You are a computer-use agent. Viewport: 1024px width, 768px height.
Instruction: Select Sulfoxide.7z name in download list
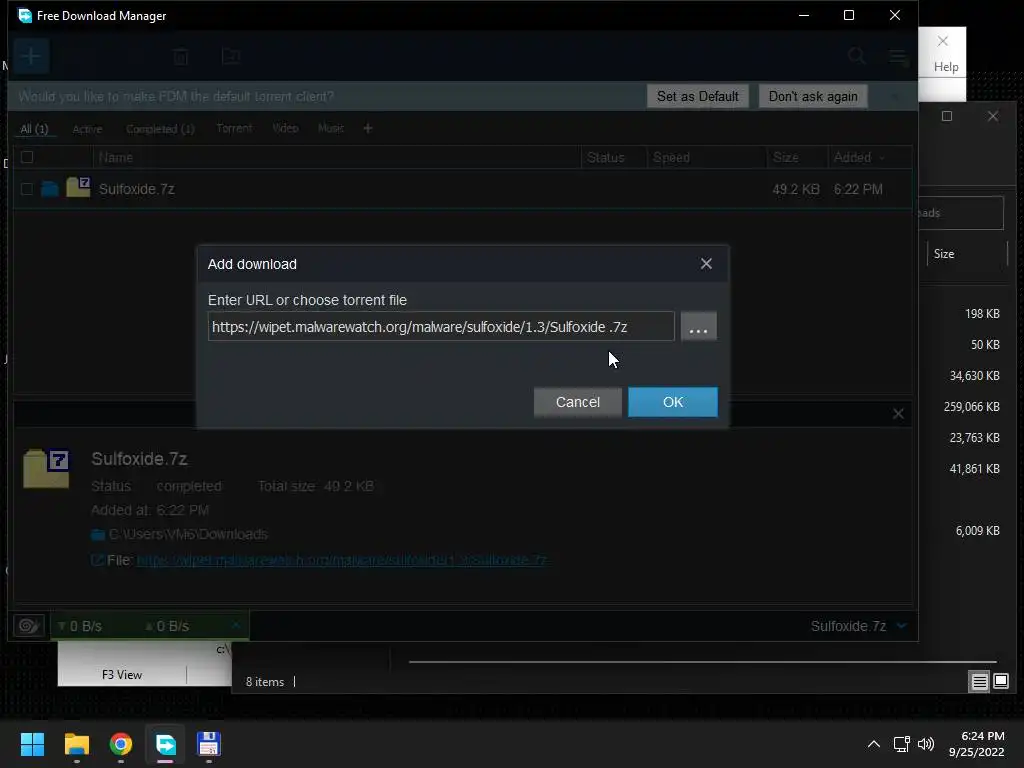click(136, 189)
